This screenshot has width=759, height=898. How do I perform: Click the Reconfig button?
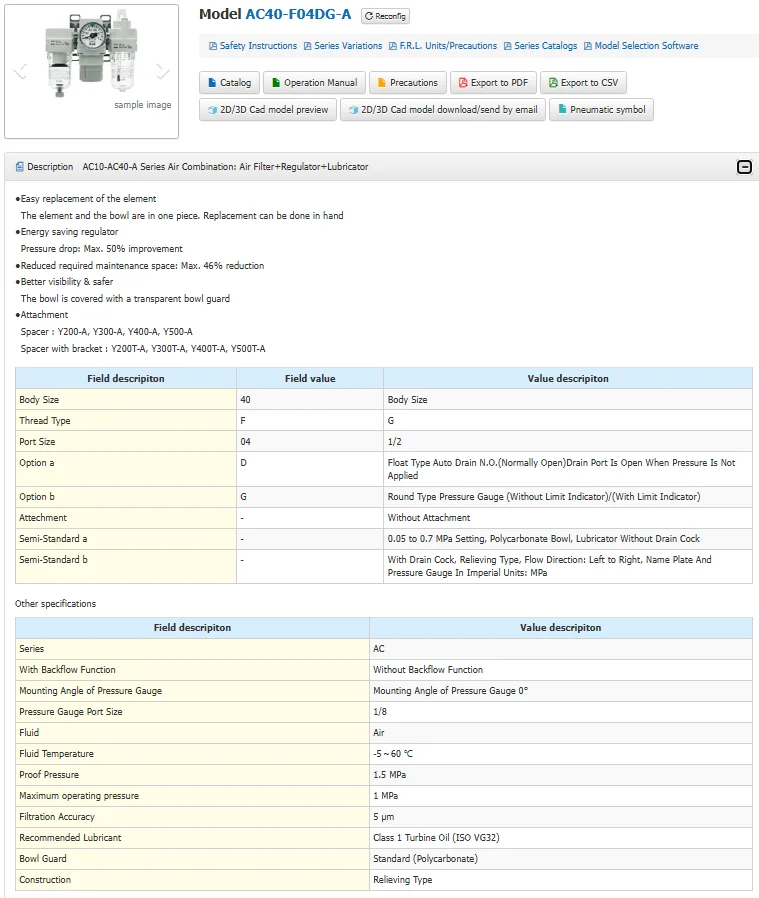[385, 16]
